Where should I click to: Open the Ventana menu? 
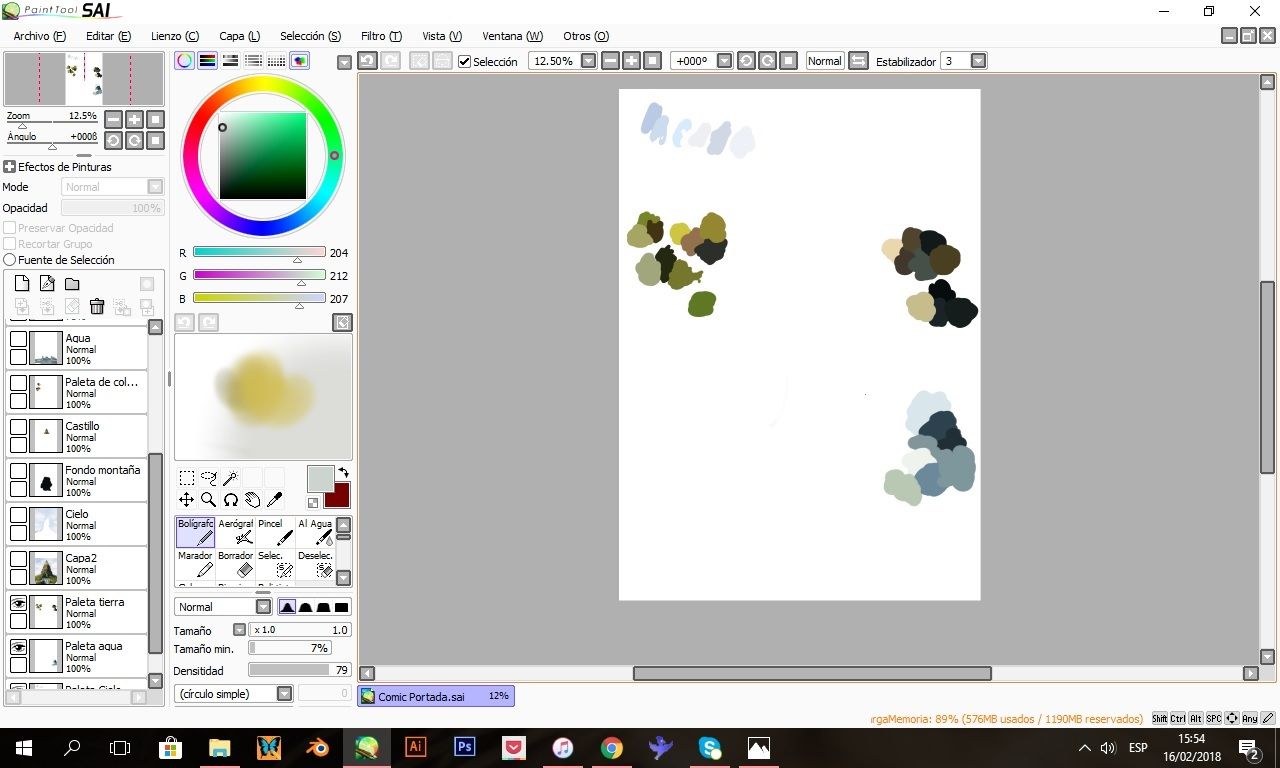pos(513,36)
